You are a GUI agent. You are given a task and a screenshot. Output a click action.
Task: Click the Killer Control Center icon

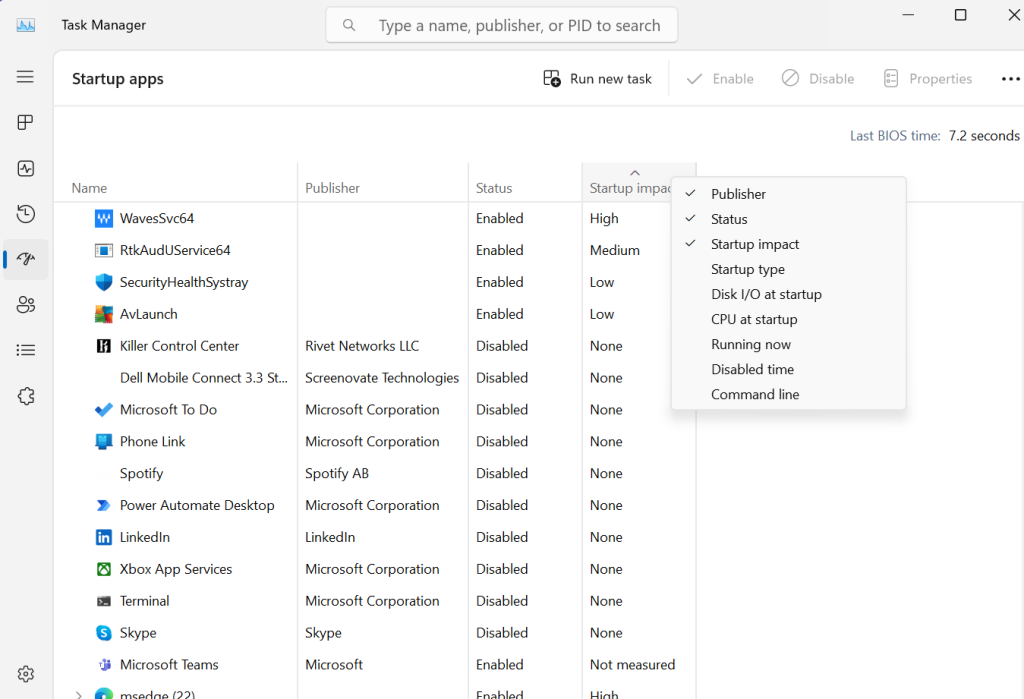[104, 346]
